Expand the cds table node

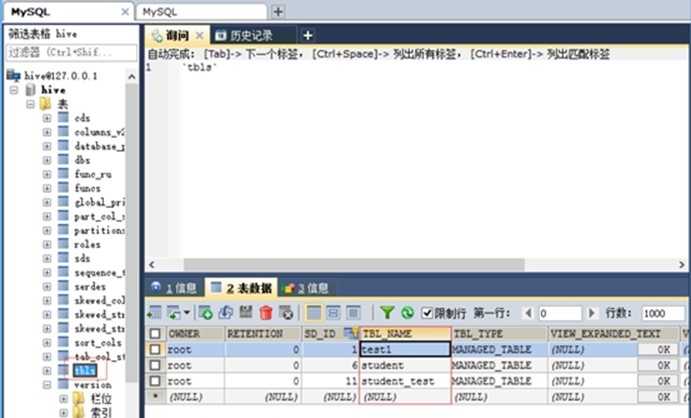click(47, 118)
